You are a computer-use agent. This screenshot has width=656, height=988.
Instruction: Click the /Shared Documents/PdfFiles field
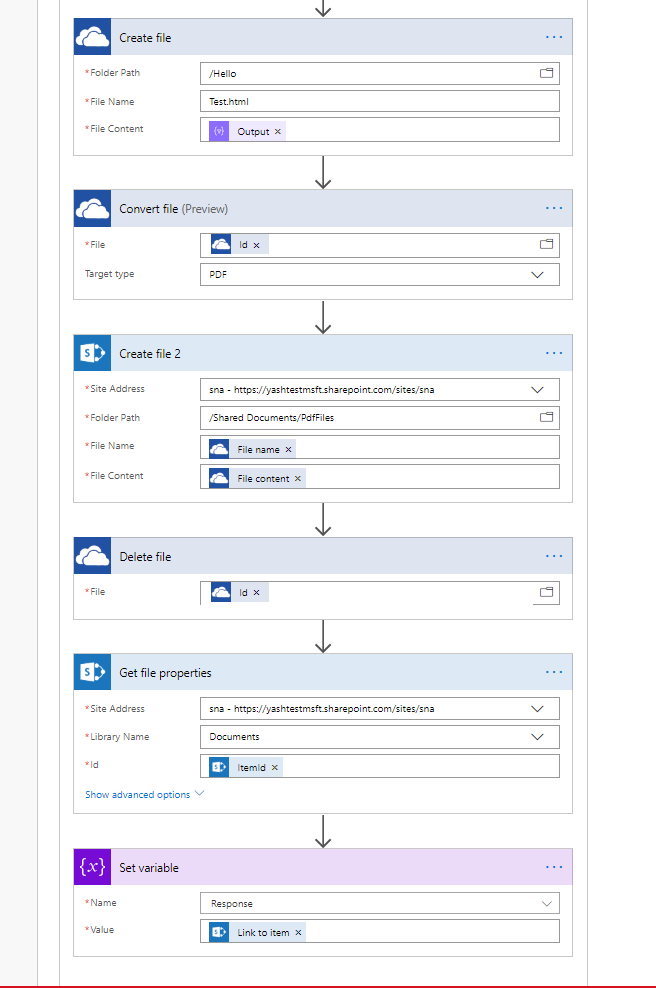pos(380,417)
